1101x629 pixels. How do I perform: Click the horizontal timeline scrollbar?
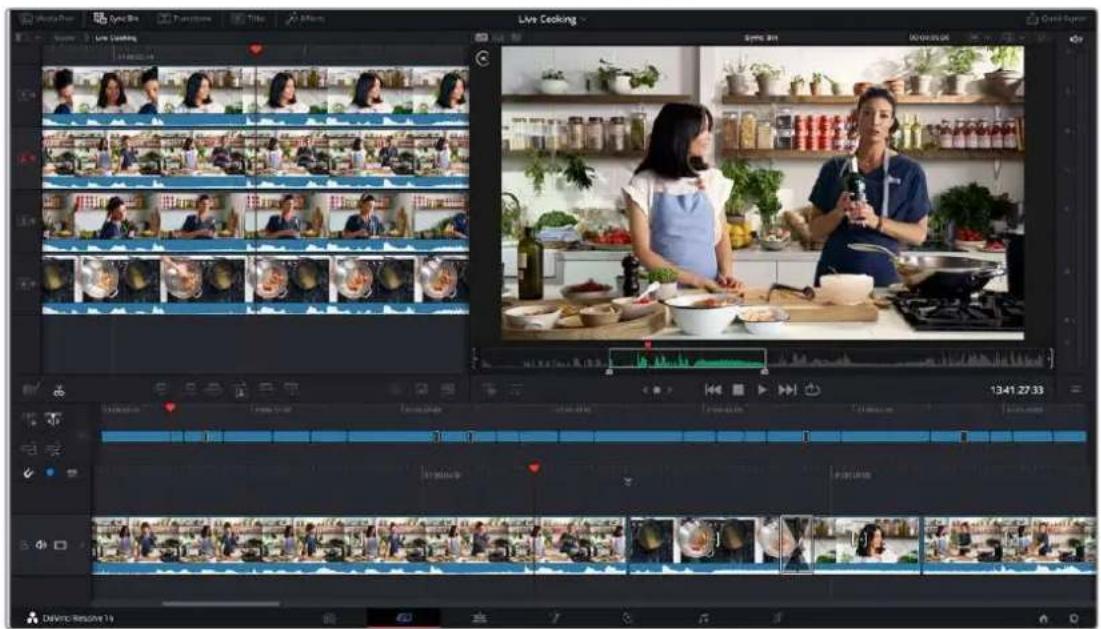tap(220, 603)
